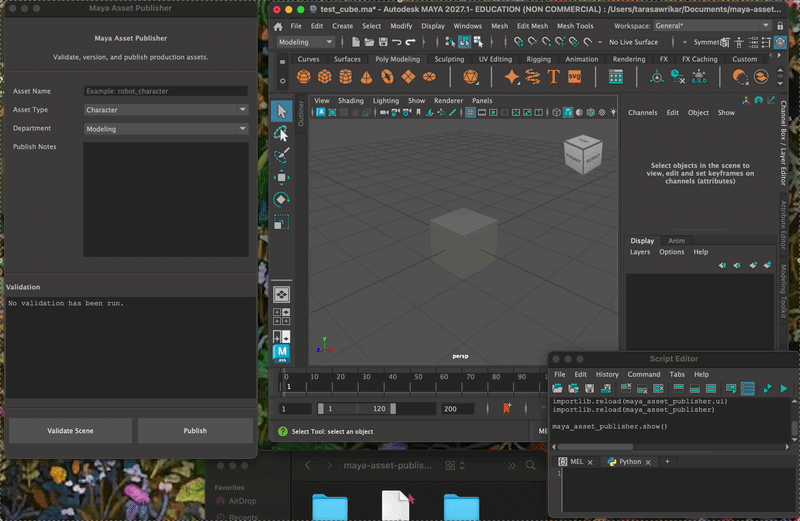This screenshot has width=800, height=521.
Task: Open the Department dropdown
Action: 165,129
